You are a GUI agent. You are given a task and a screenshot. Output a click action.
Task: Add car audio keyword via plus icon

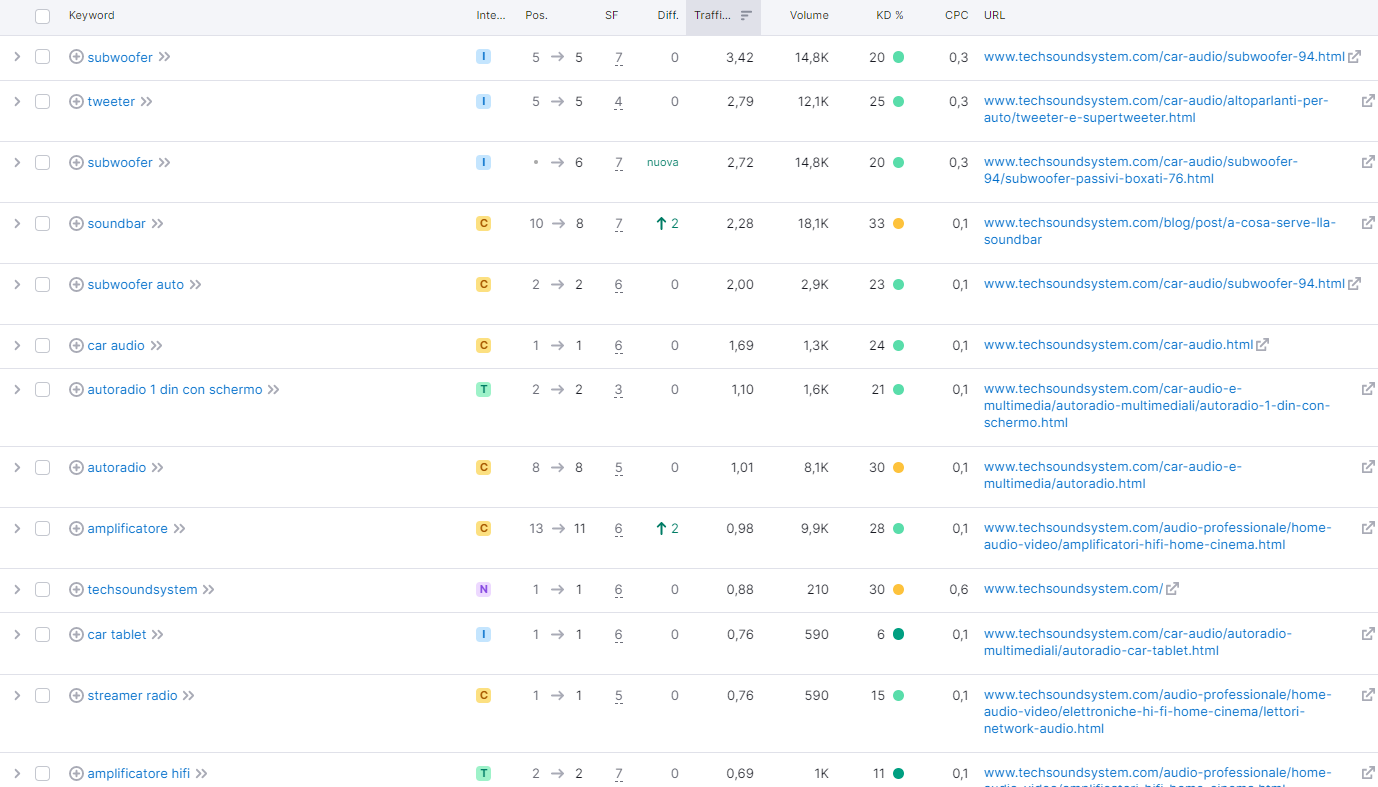pyautogui.click(x=76, y=345)
